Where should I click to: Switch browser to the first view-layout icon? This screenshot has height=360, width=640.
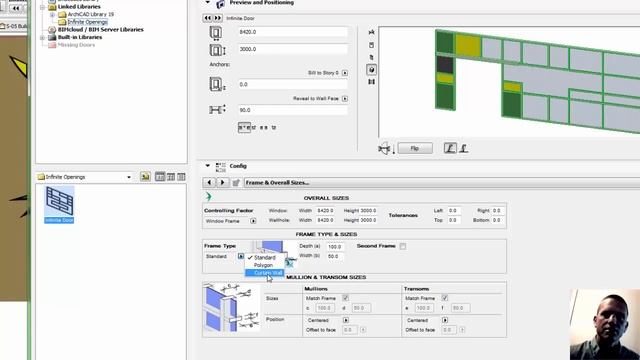click(160, 176)
